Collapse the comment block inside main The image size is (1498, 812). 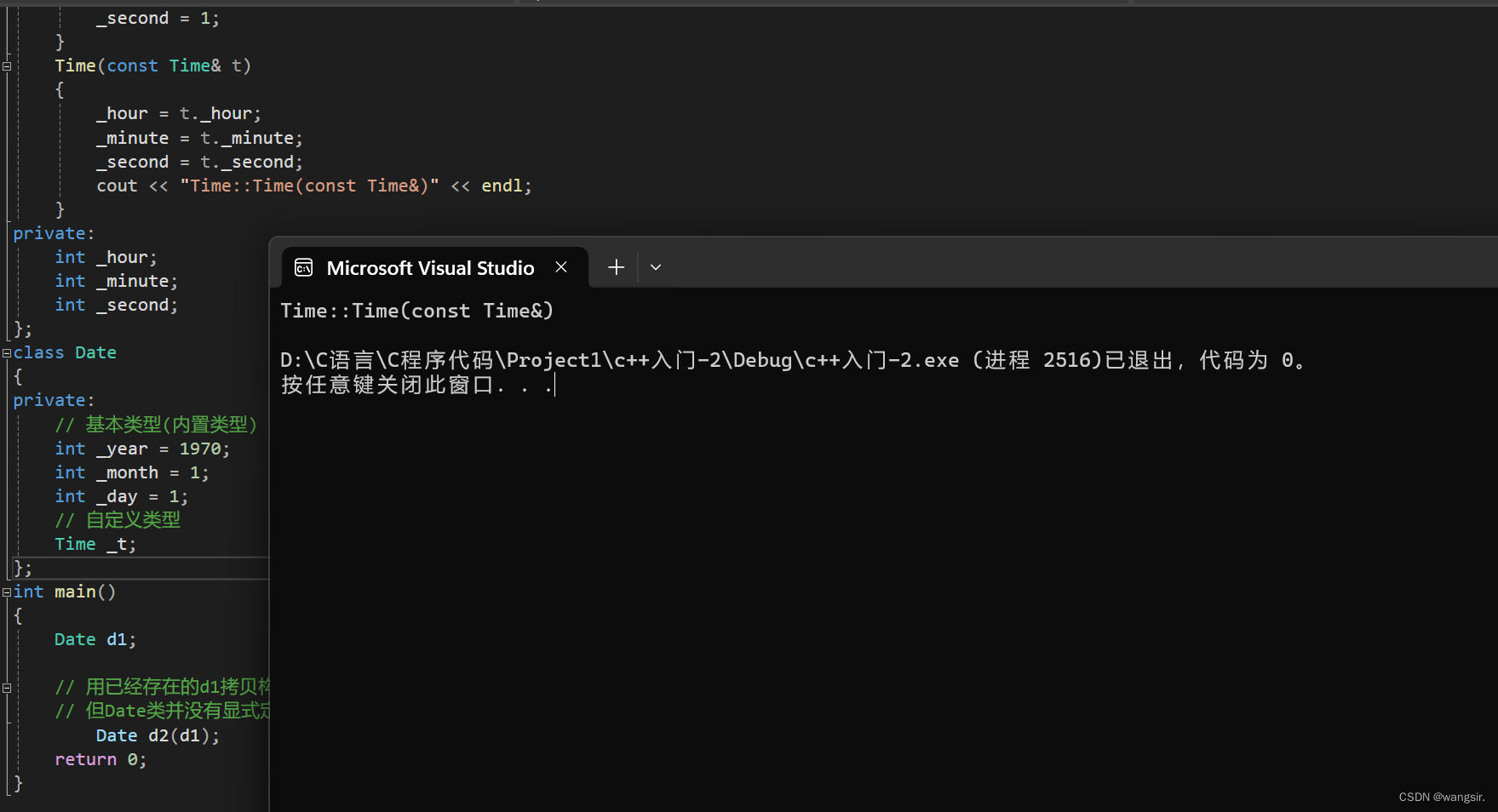click(7, 688)
